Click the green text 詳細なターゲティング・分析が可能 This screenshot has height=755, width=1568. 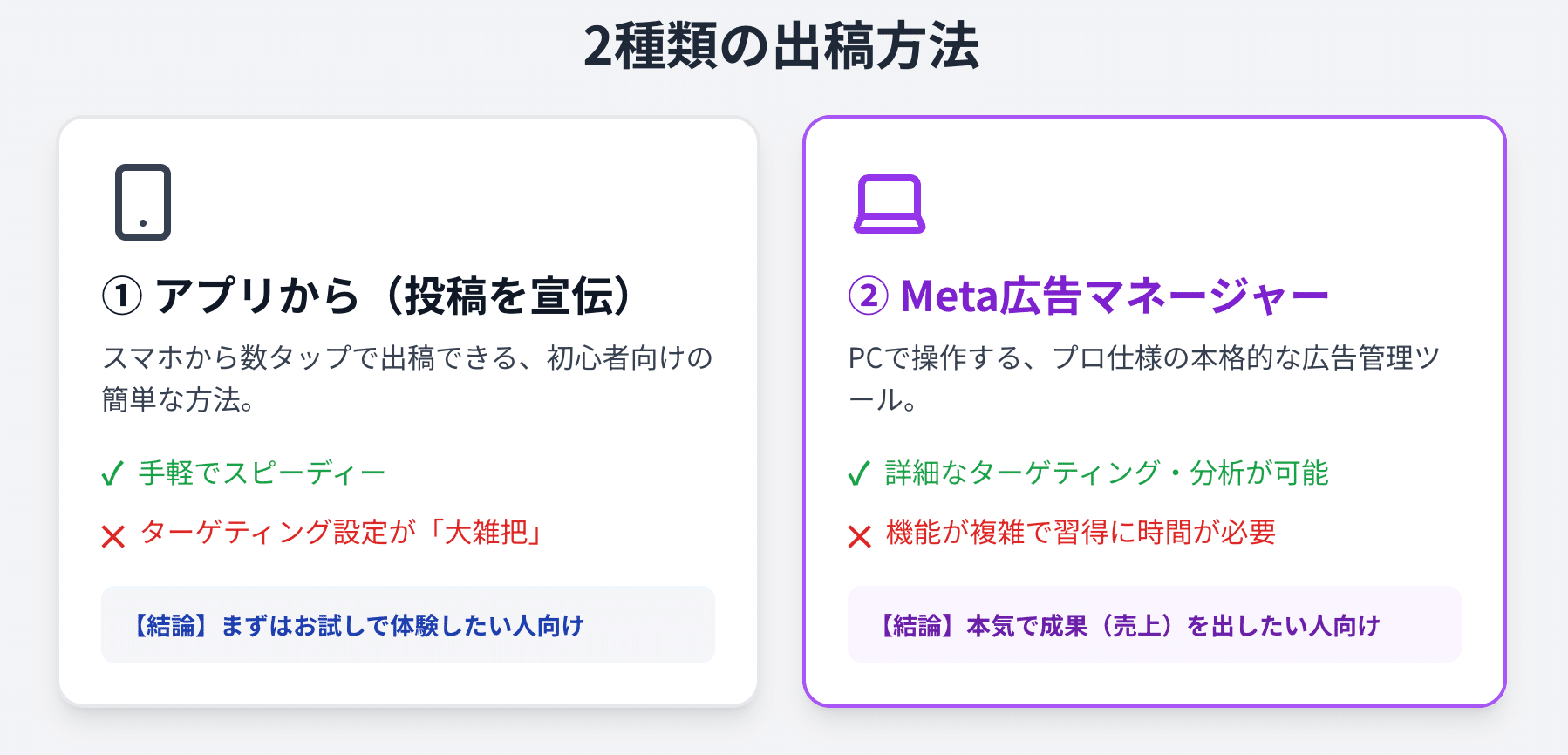(1107, 473)
